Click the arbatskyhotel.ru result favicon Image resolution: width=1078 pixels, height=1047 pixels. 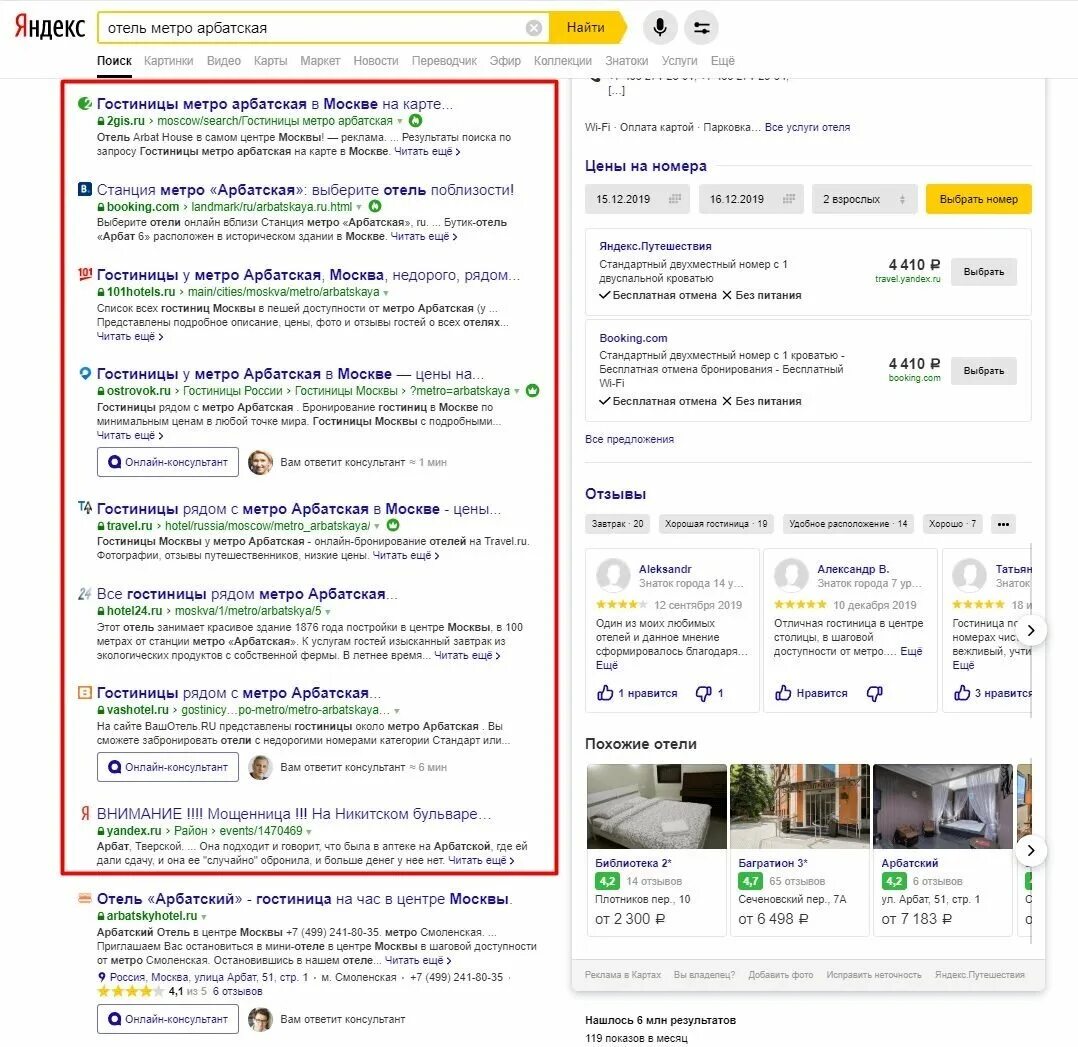[x=85, y=899]
